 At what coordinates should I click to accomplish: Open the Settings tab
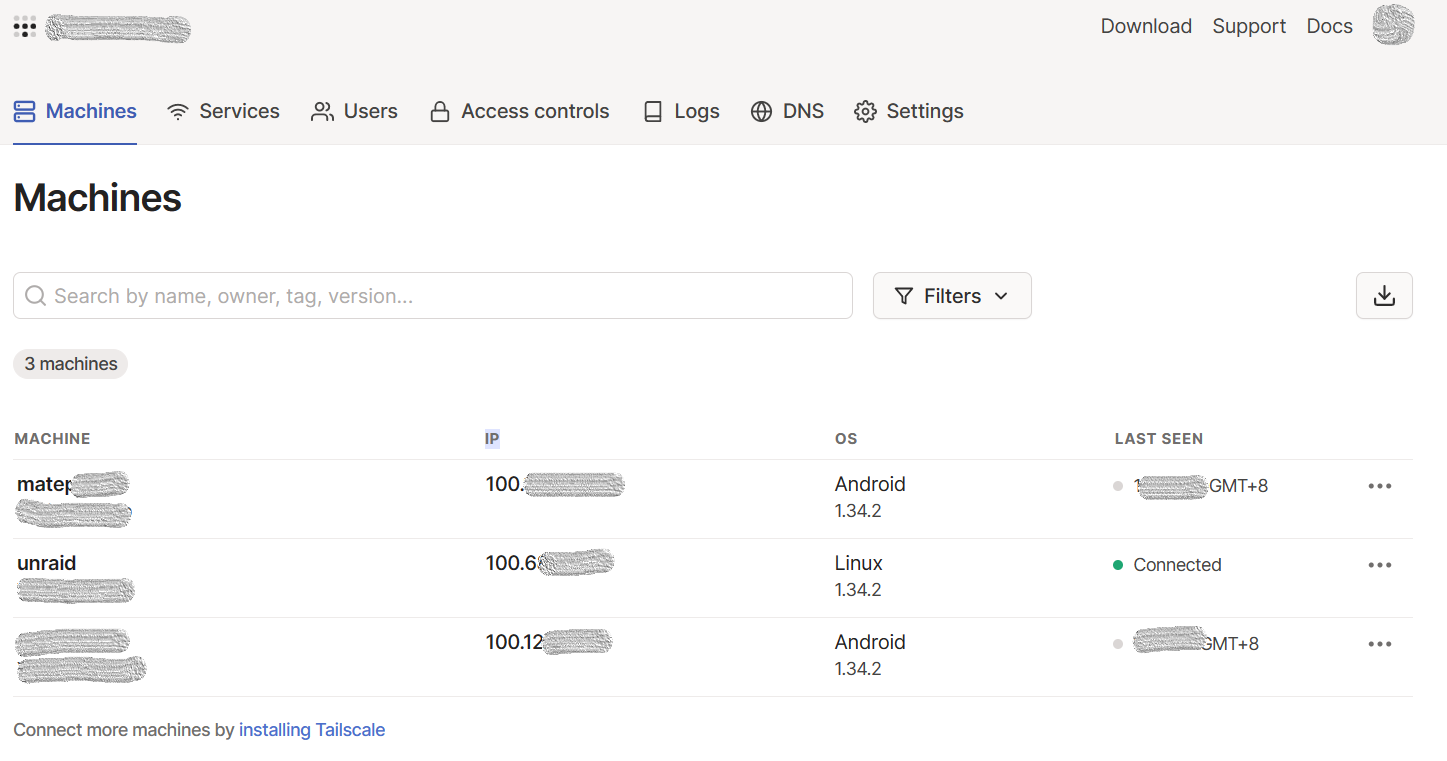908,111
